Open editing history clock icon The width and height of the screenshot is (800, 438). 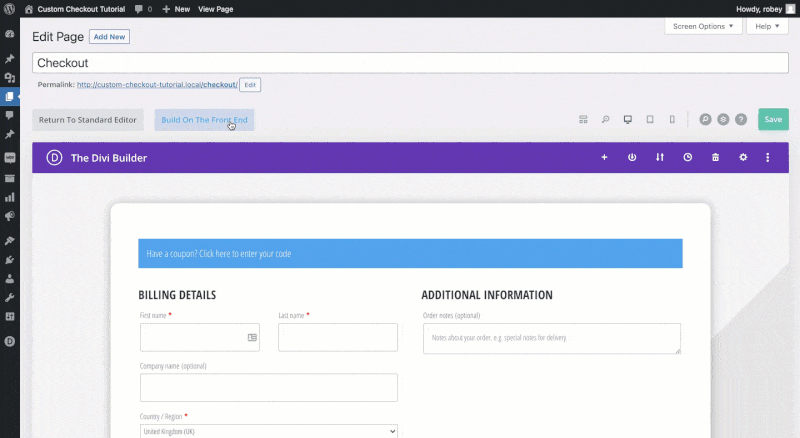pyautogui.click(x=688, y=157)
